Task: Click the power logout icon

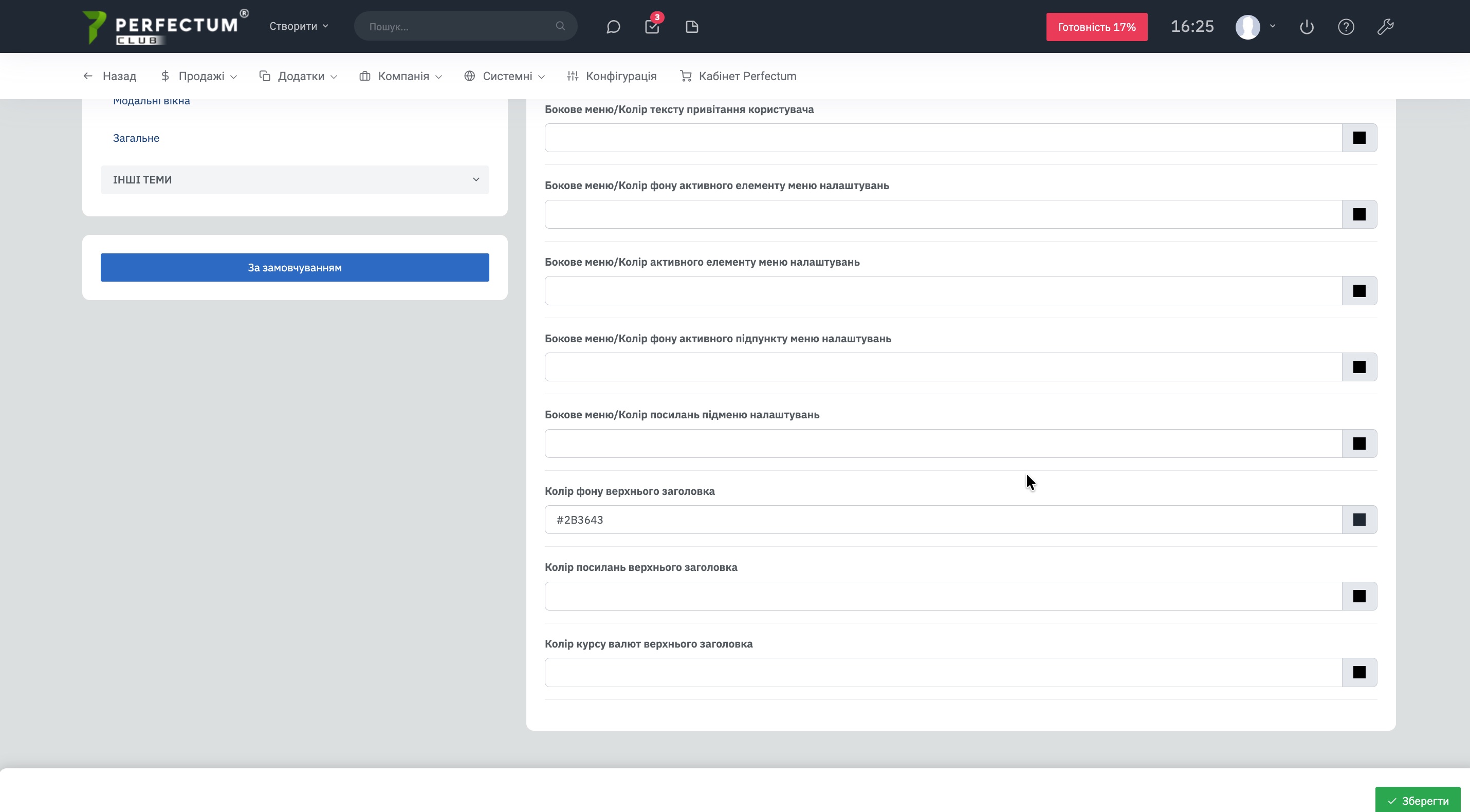Action: pyautogui.click(x=1307, y=27)
